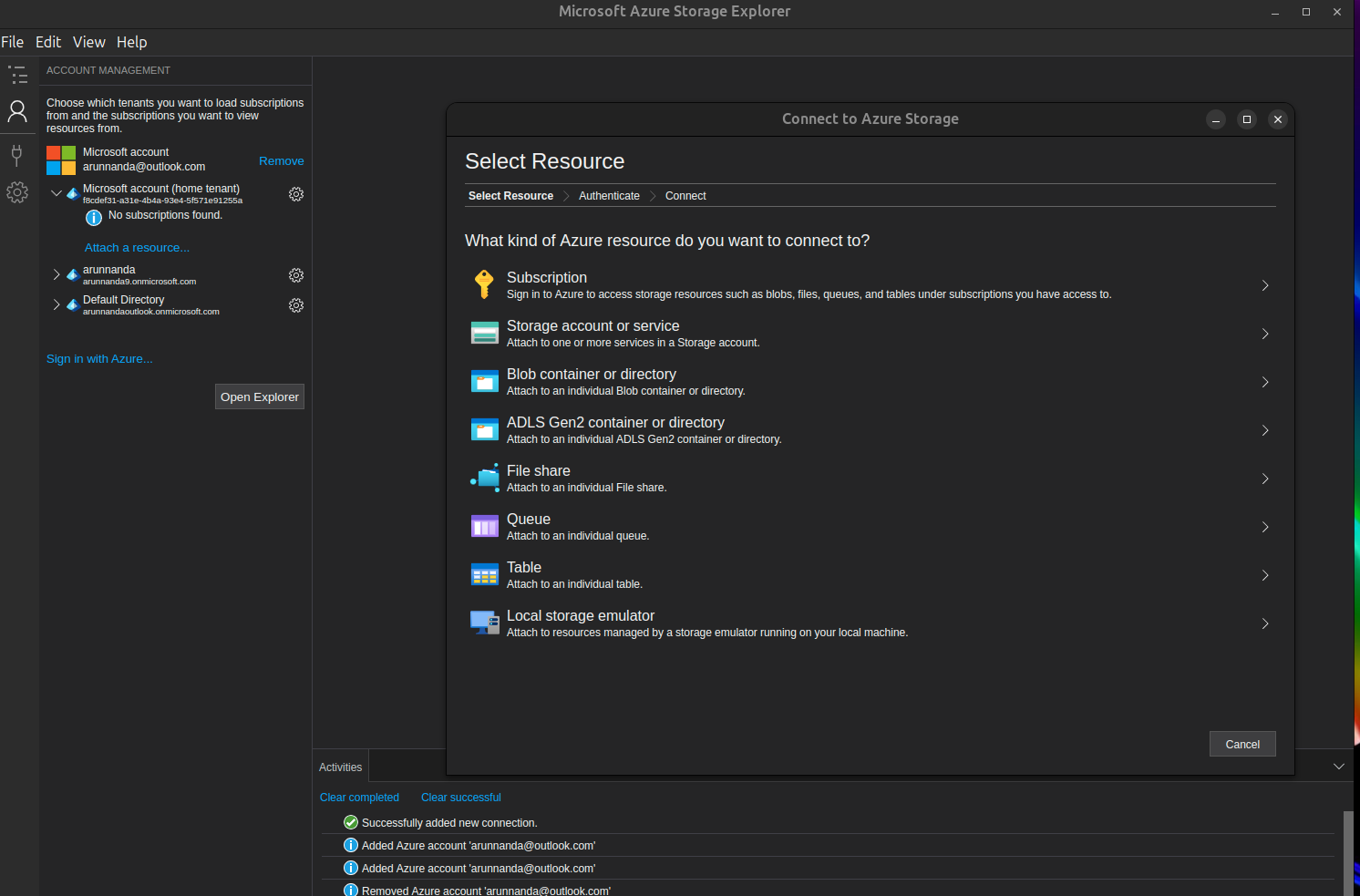Select the Table resource icon
Viewport: 1360px width, 896px height.
(484, 574)
